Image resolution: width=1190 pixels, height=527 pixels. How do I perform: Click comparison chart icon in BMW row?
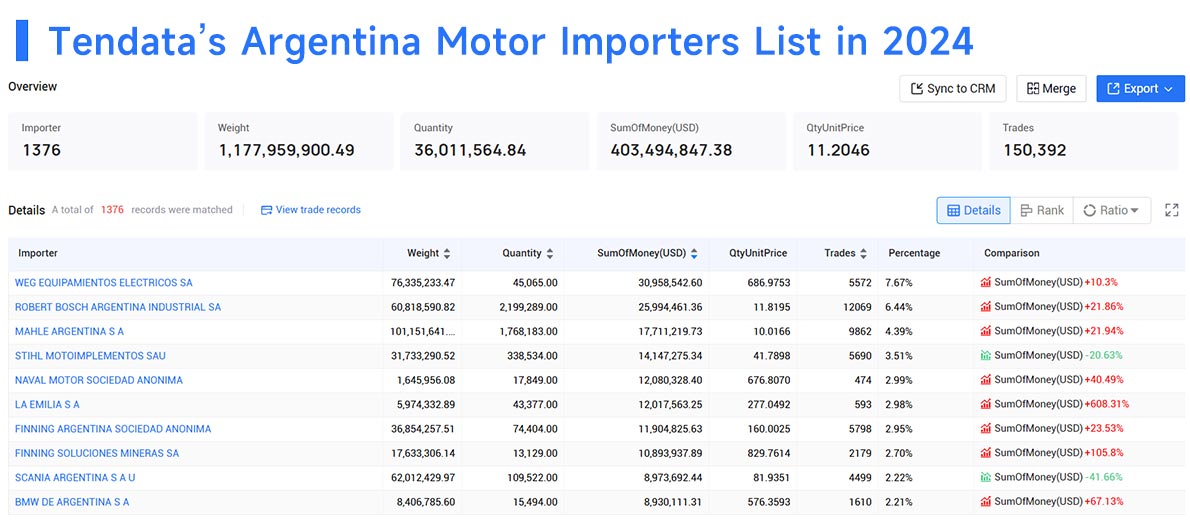[986, 501]
